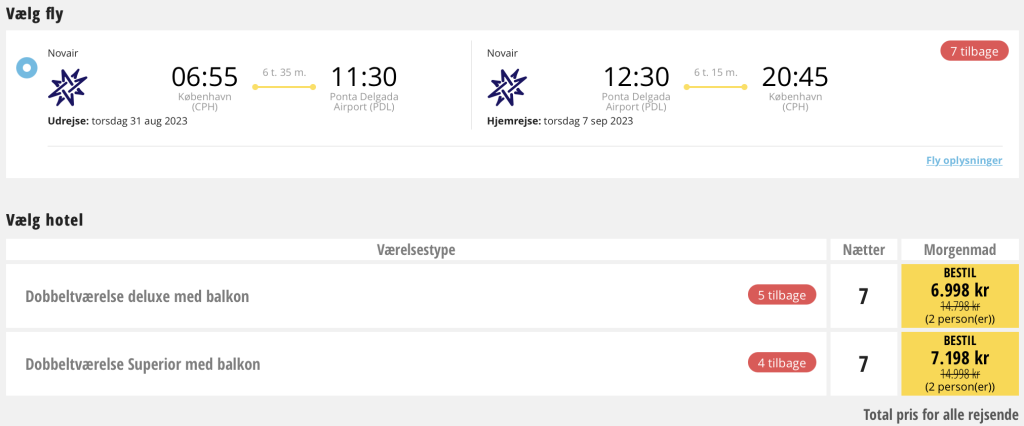
Task: Open the Fly oplysninger link
Action: tap(964, 160)
